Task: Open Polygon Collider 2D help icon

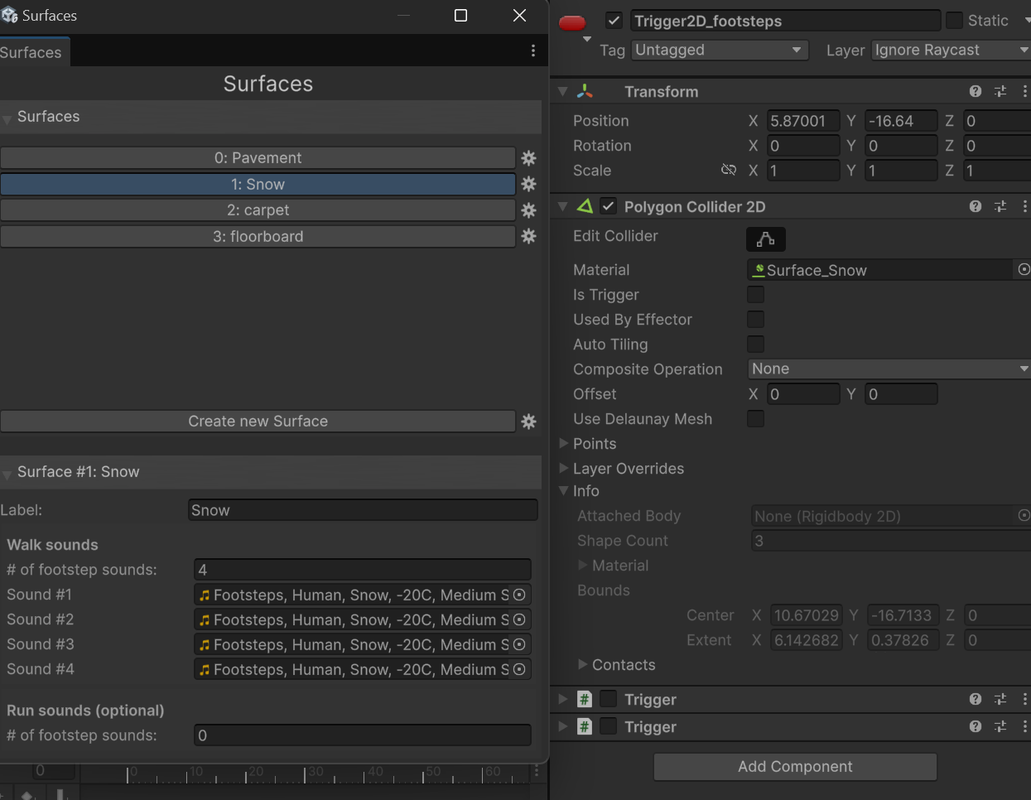Action: pyautogui.click(x=975, y=207)
